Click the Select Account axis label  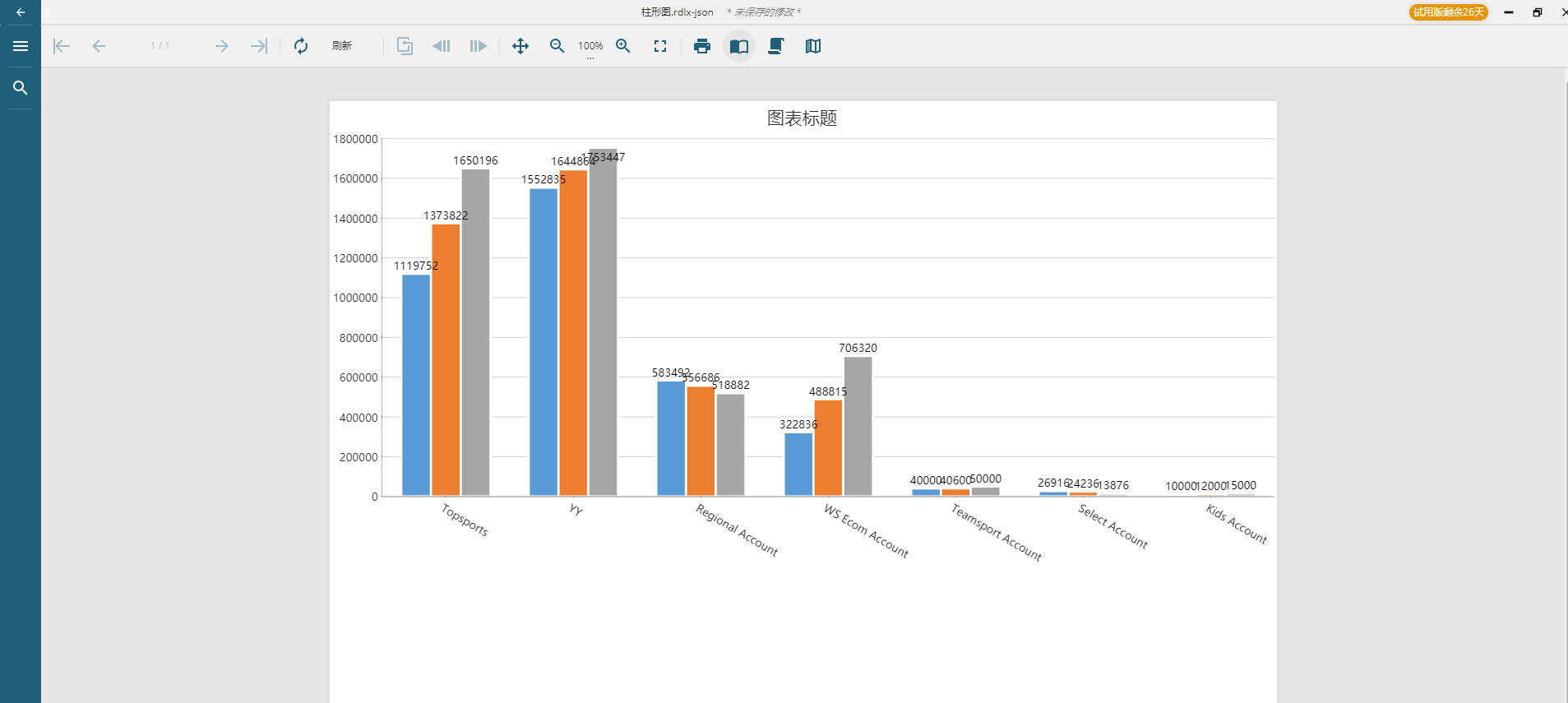1112,526
